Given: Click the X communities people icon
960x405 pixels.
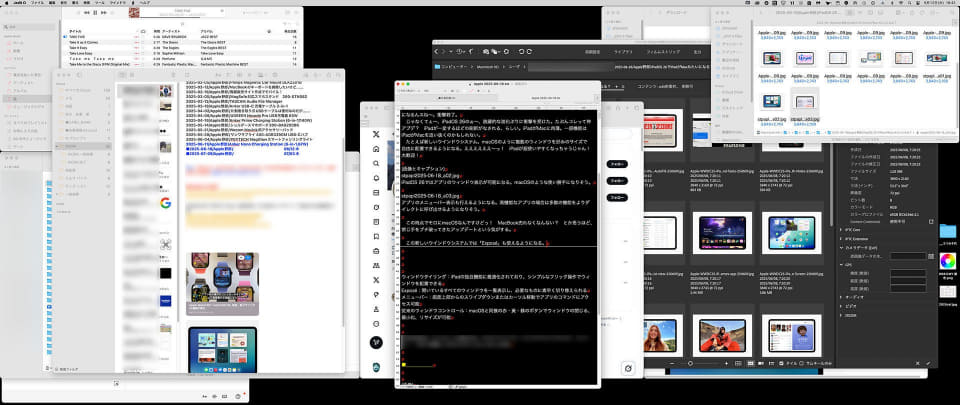Looking at the screenshot, I should click(376, 266).
